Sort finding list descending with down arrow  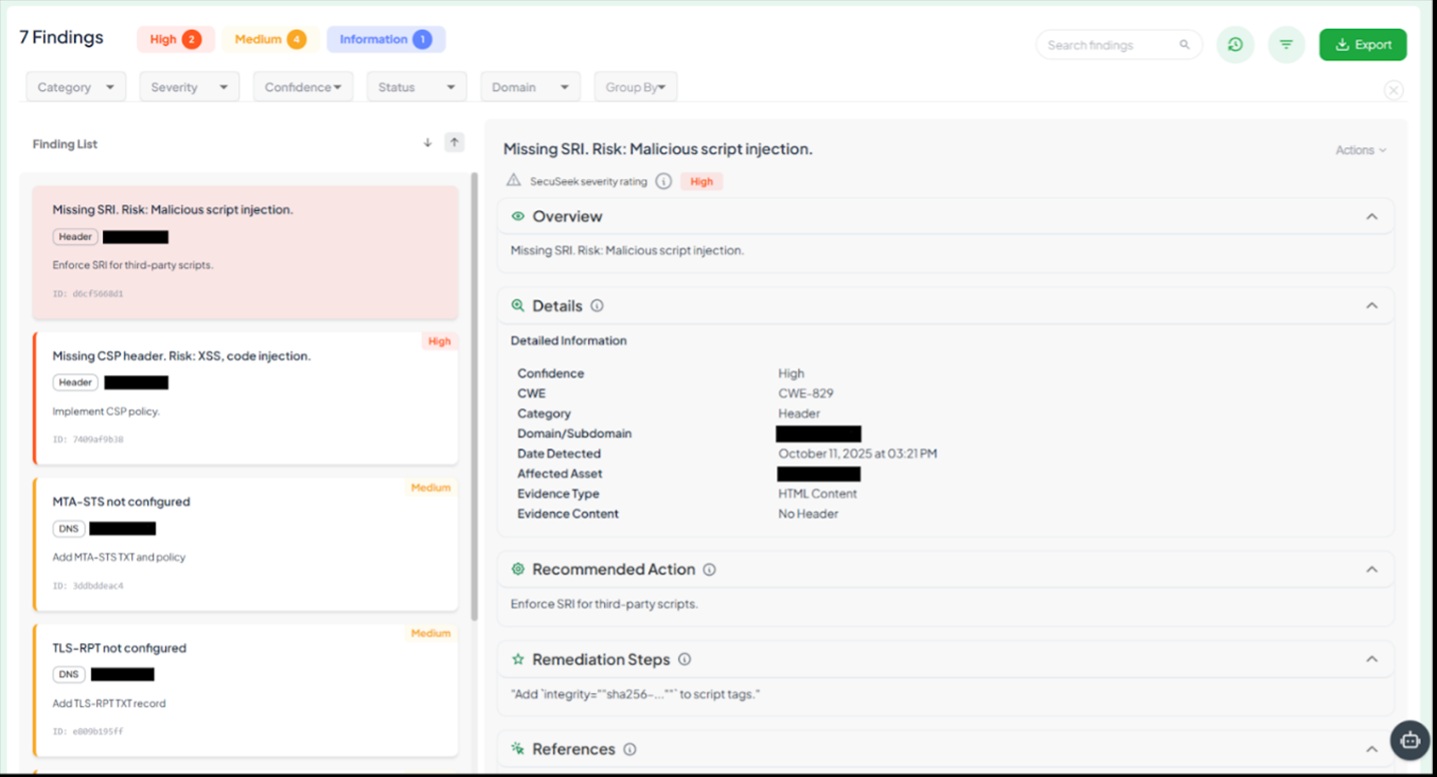coord(427,143)
